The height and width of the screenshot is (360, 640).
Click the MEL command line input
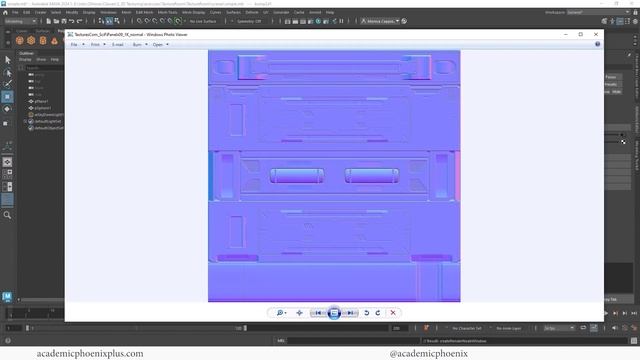[x=353, y=340]
